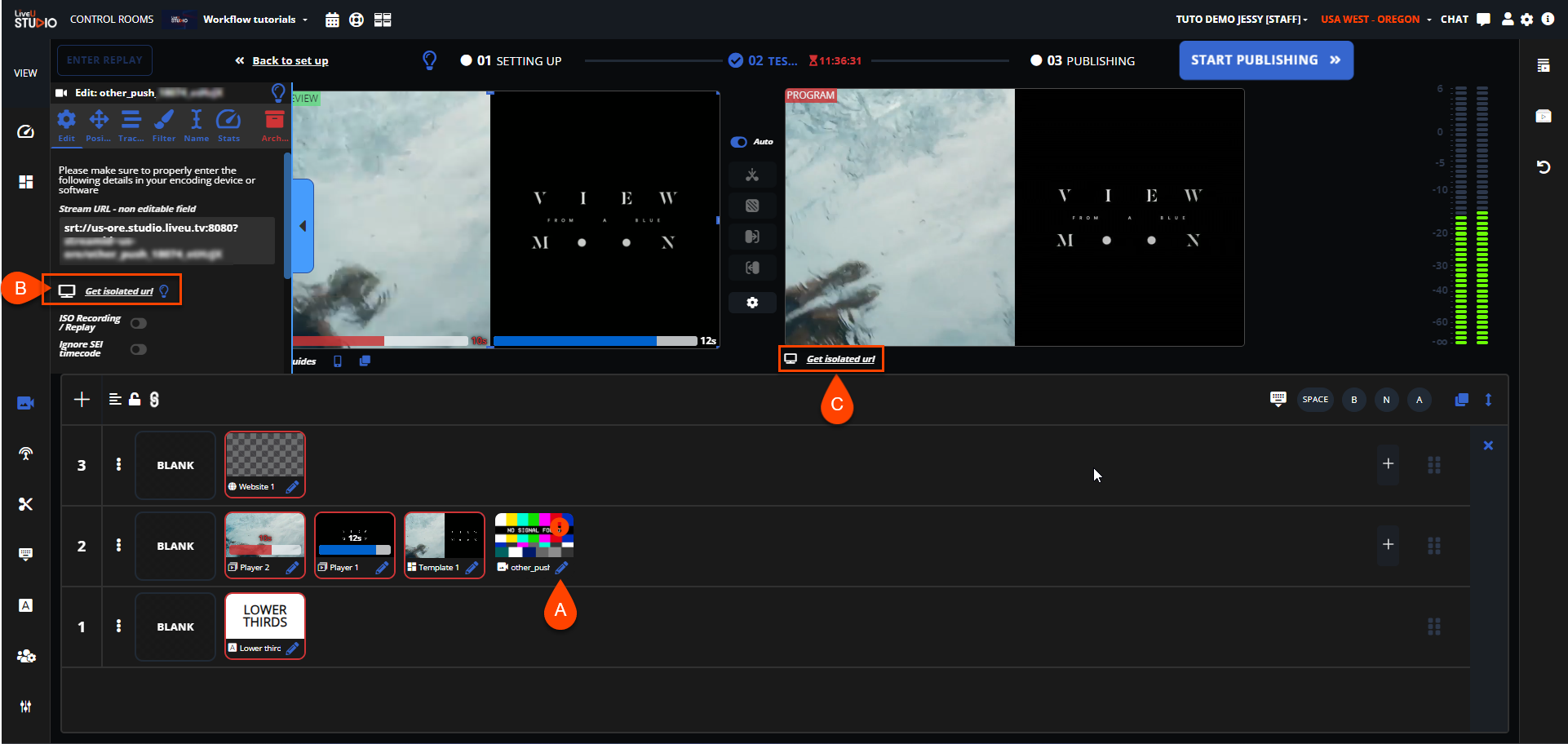
Task: Click lightbulb hint next to workflow steps
Action: pos(429,60)
